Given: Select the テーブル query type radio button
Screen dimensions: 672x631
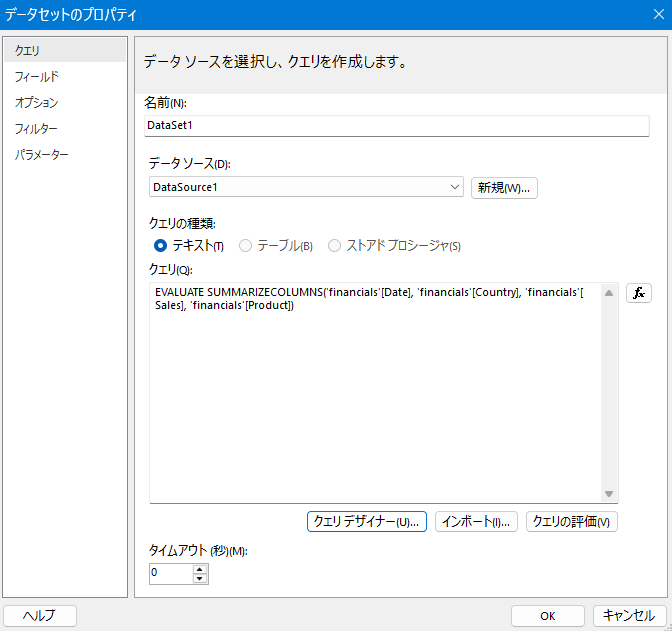Looking at the screenshot, I should pyautogui.click(x=245, y=246).
